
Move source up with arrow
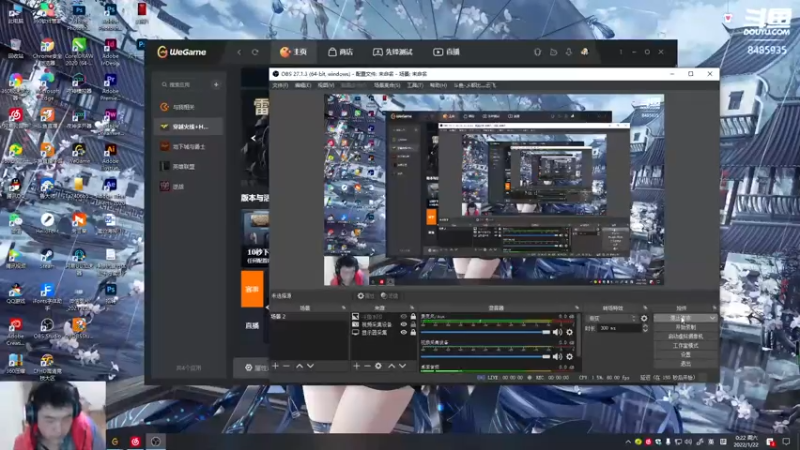[x=391, y=366]
